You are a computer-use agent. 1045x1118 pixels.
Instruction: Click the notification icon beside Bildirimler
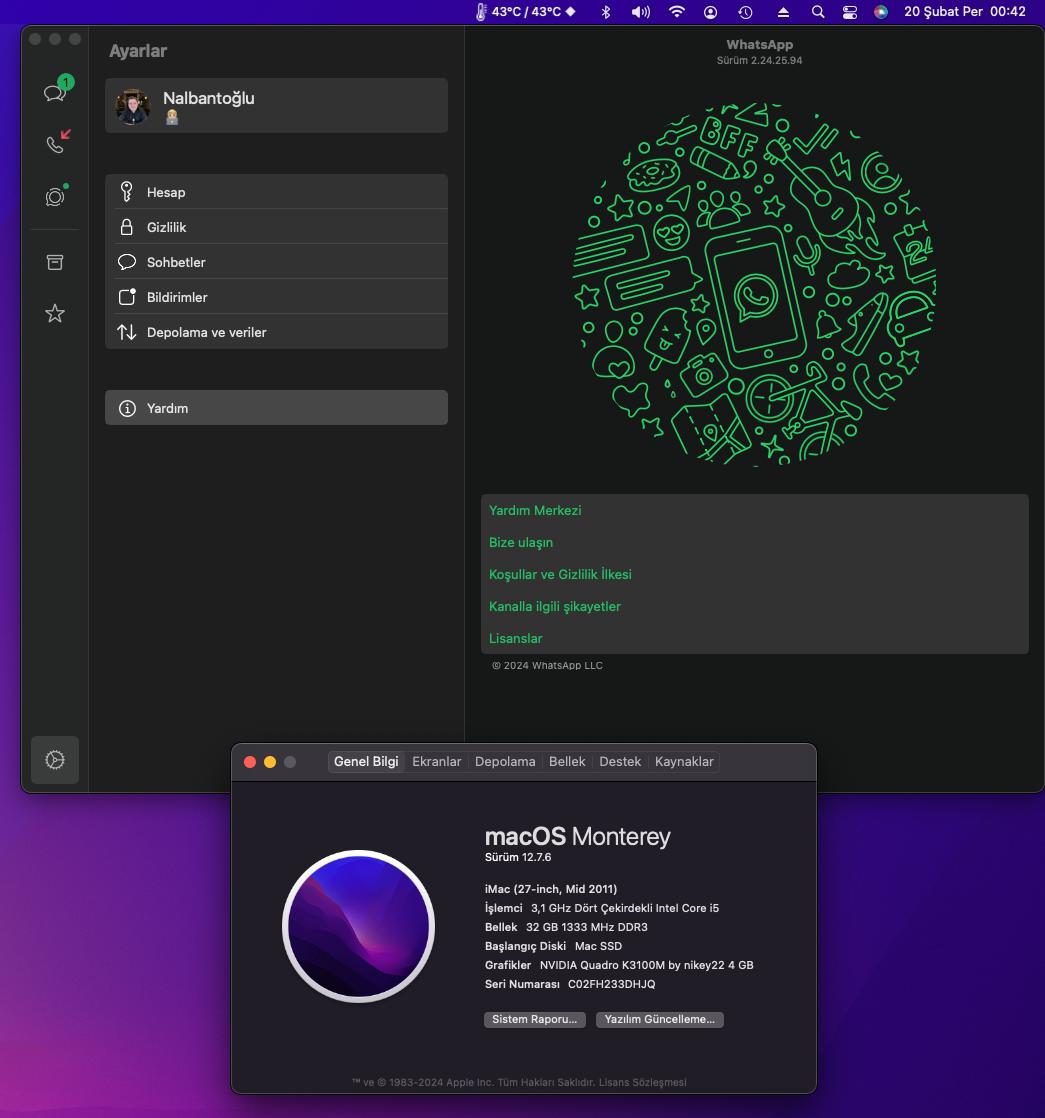(x=127, y=297)
